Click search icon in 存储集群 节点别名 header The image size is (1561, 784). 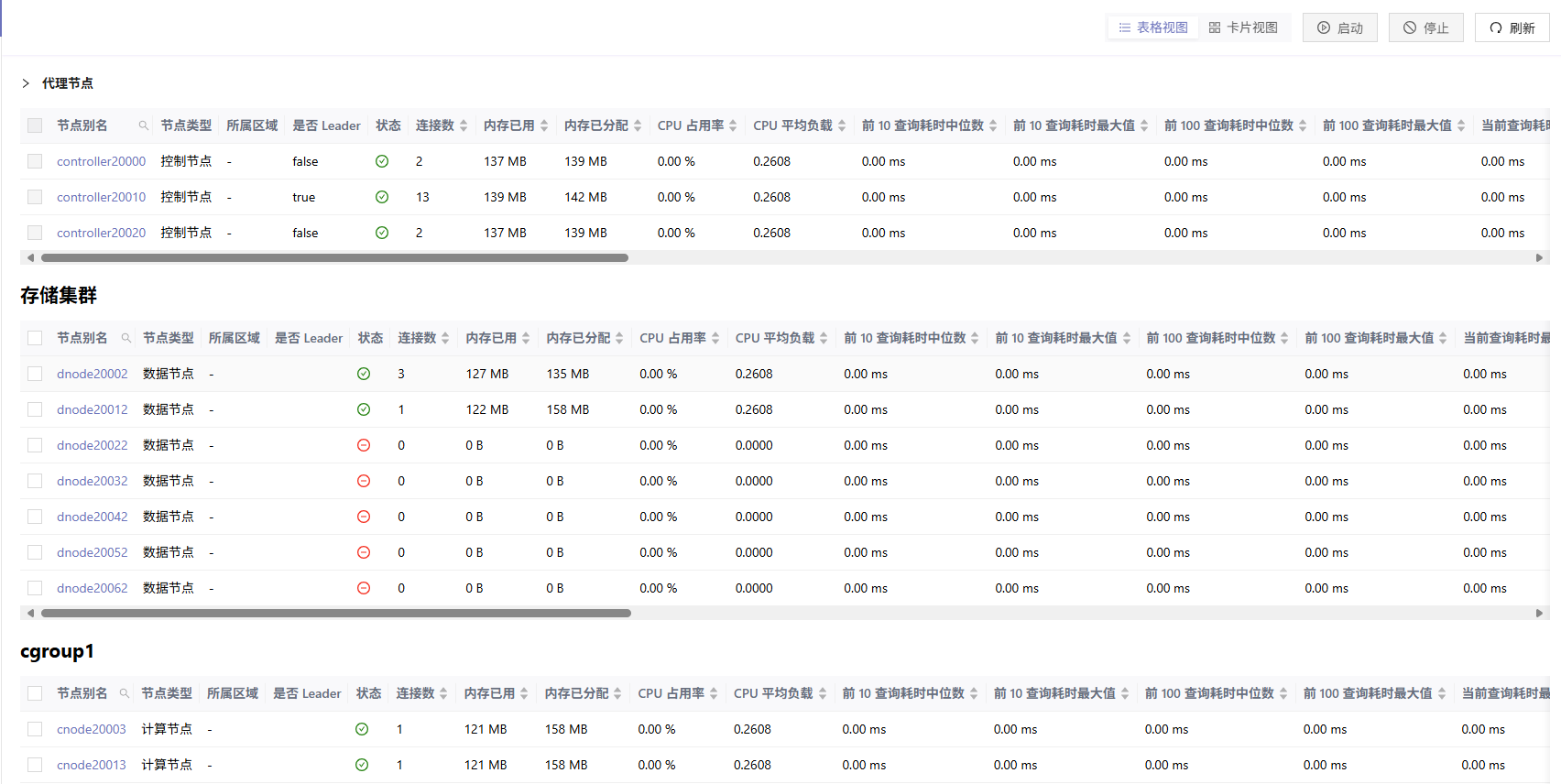tap(126, 338)
